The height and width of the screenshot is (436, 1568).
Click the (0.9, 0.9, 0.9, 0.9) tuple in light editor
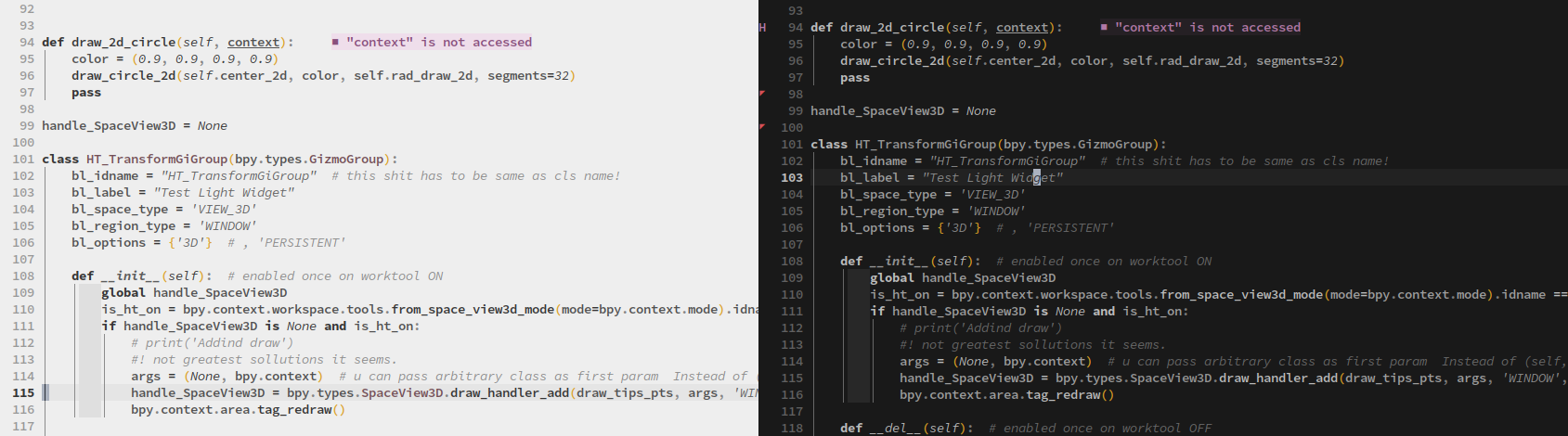coord(205,59)
